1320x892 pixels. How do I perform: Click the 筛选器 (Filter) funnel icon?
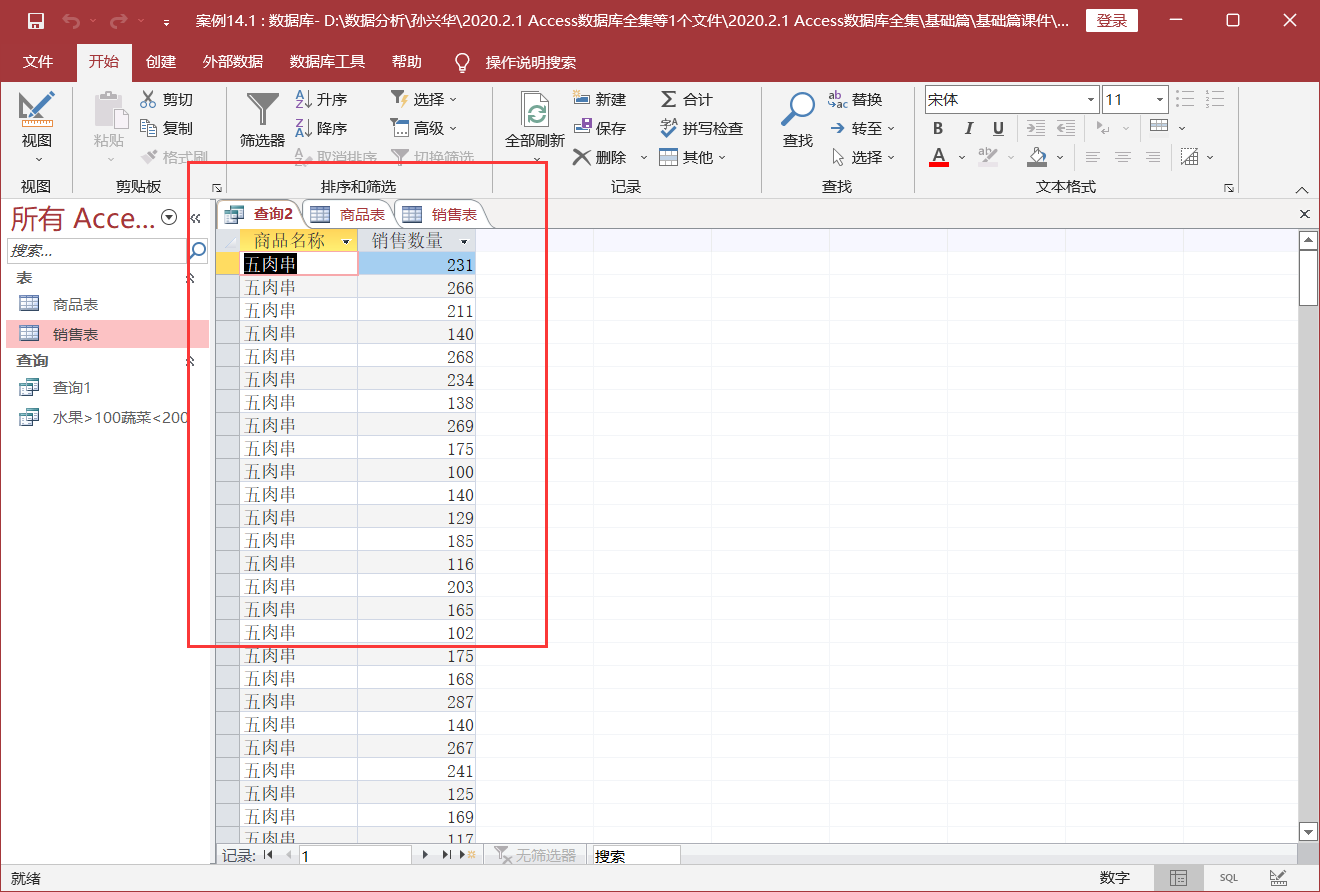pos(263,109)
